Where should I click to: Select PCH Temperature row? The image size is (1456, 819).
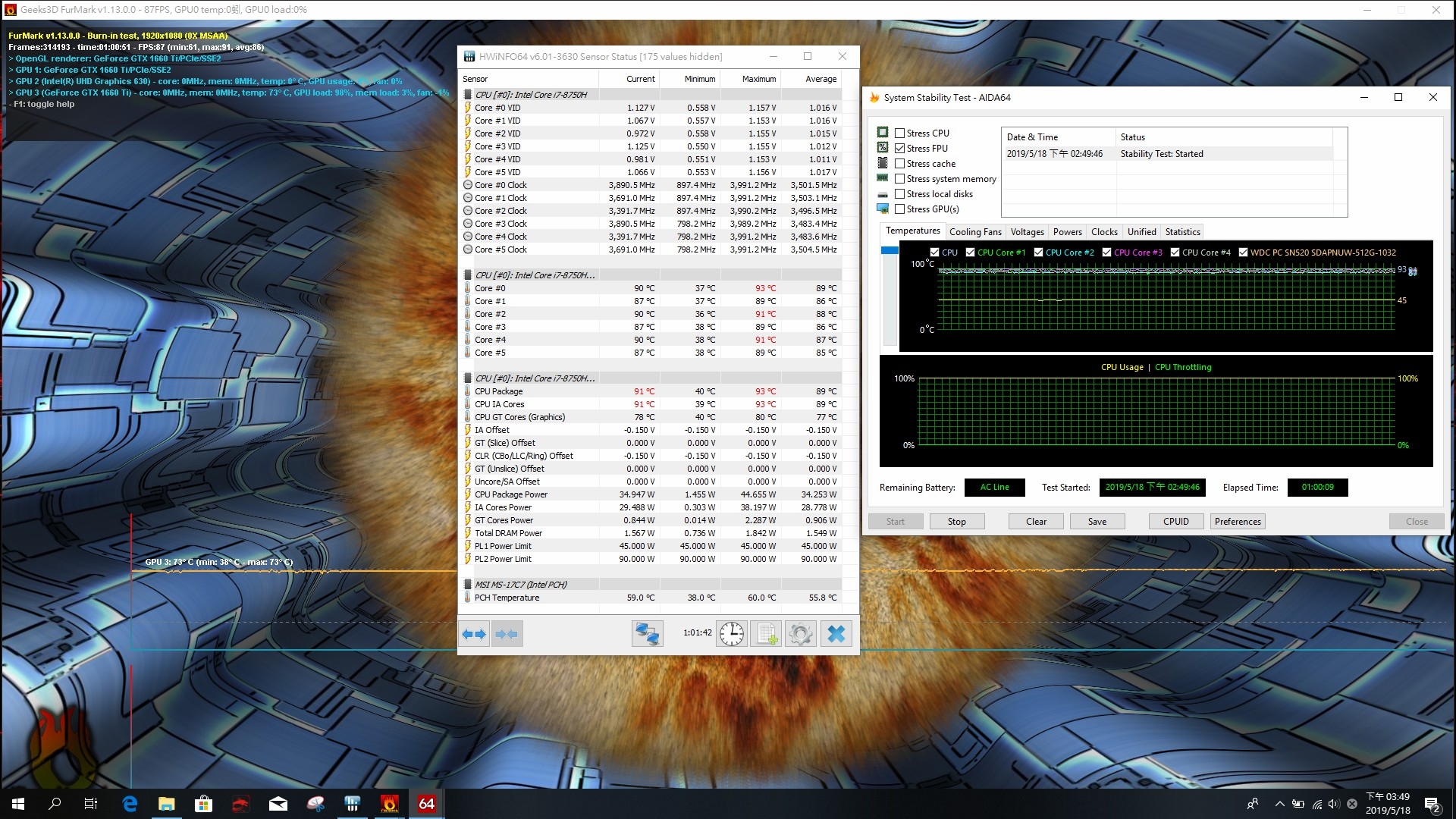coord(651,598)
